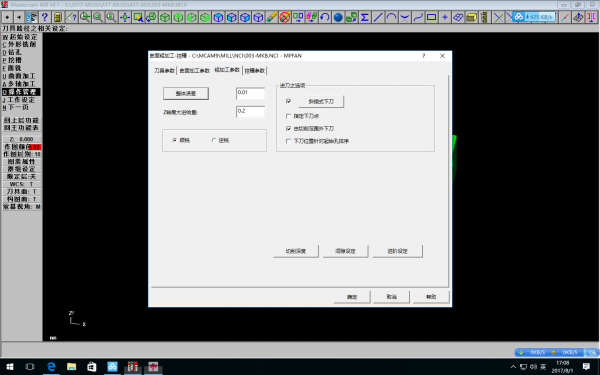This screenshot has width=600, height=375.
Task: Toggle checkbox beside 螺旋式下刀 button
Action: tap(289, 101)
